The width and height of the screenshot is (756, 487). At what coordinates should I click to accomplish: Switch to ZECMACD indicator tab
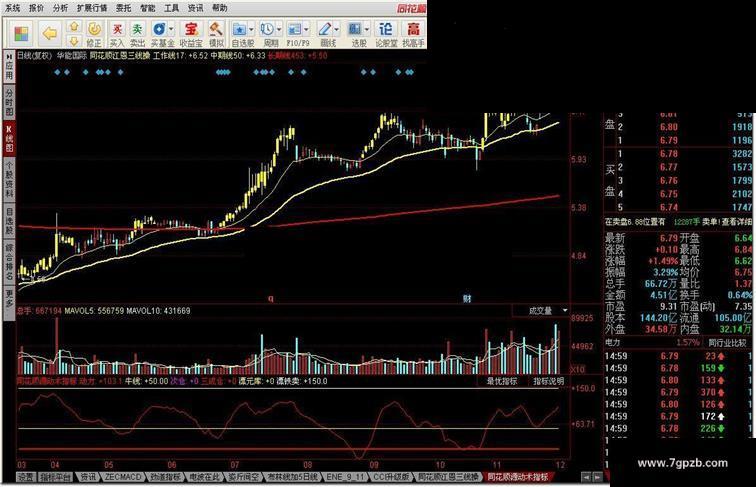122,477
